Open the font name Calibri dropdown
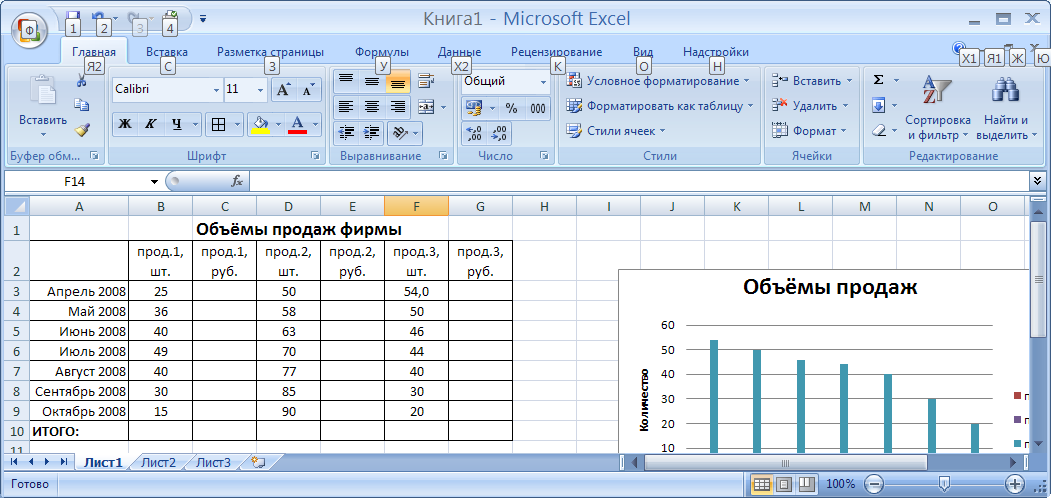Image resolution: width=1051 pixels, height=498 pixels. [217, 89]
